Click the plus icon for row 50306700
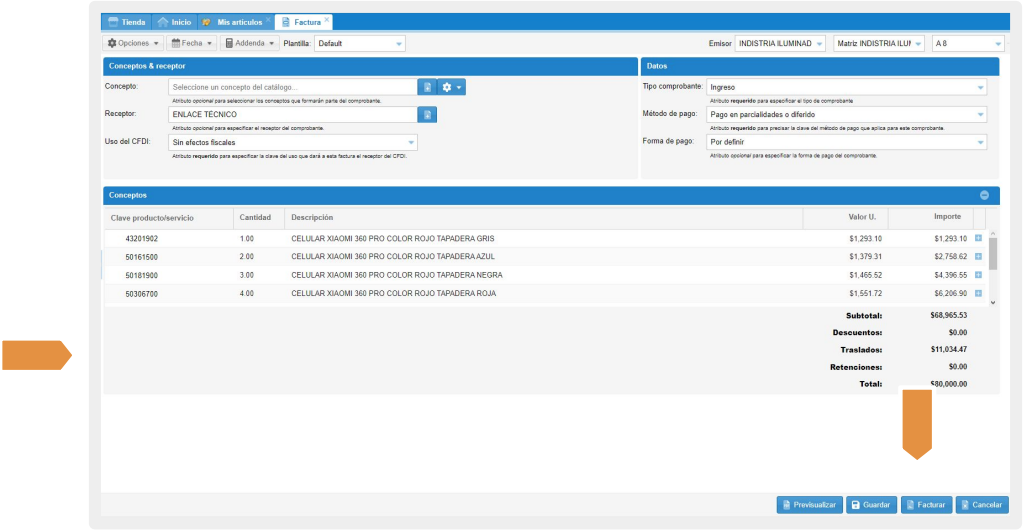1023x531 pixels. tap(978, 294)
